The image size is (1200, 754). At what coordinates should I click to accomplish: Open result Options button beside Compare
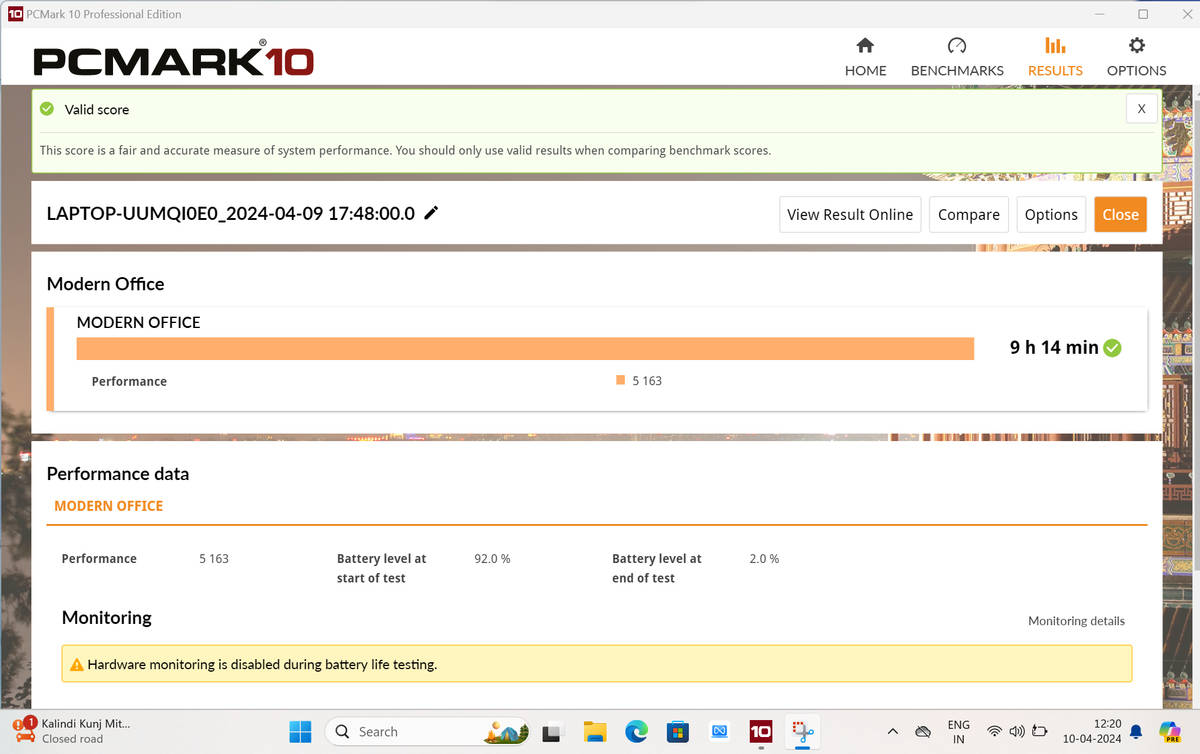pos(1051,214)
